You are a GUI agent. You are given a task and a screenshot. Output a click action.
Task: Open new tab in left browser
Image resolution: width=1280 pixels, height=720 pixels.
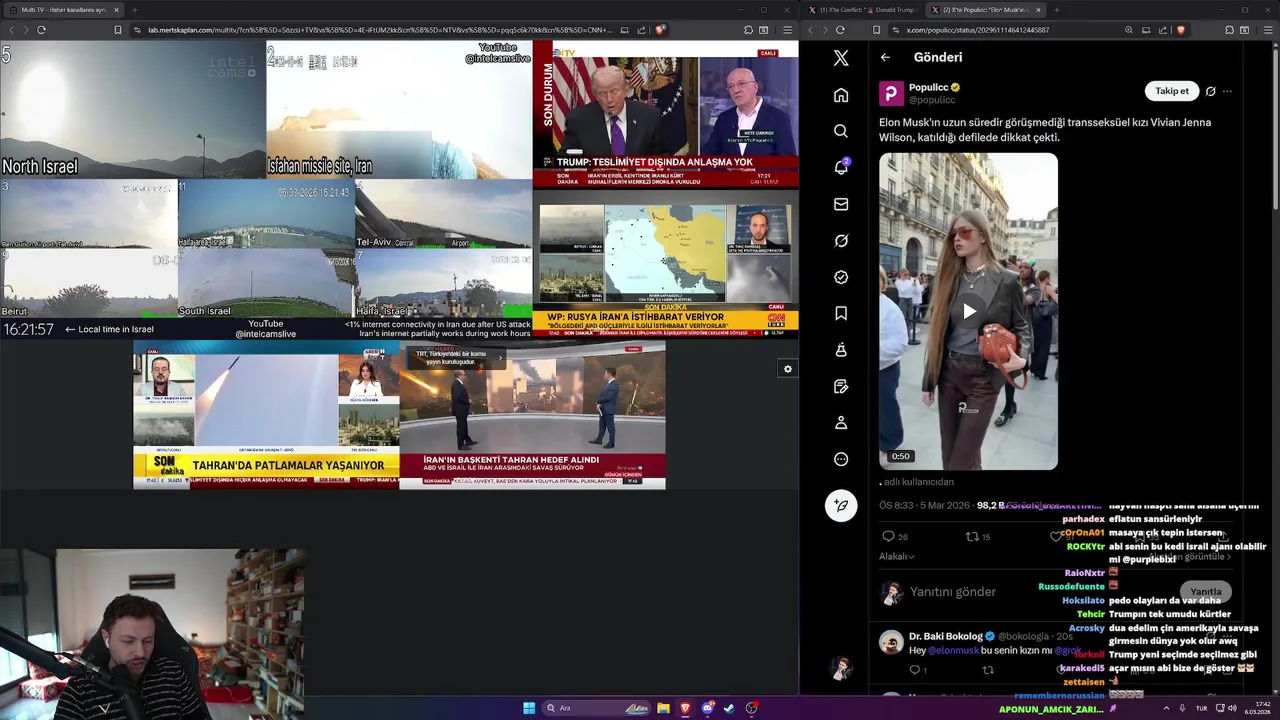[x=135, y=10]
